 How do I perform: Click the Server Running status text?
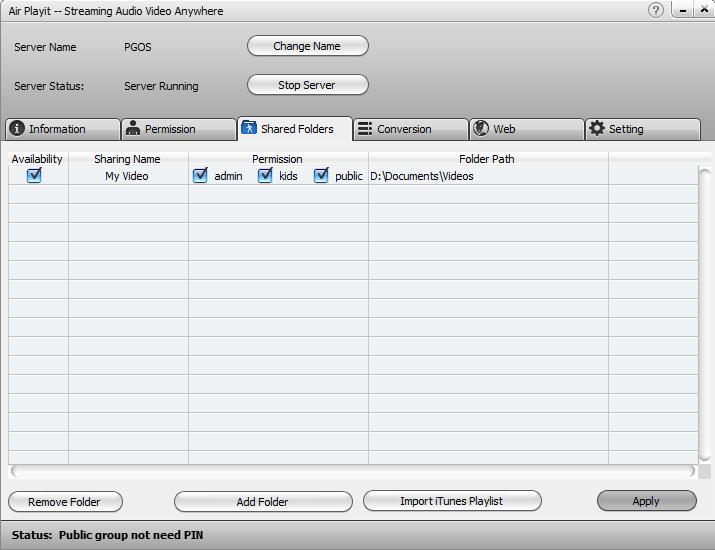coord(161,86)
